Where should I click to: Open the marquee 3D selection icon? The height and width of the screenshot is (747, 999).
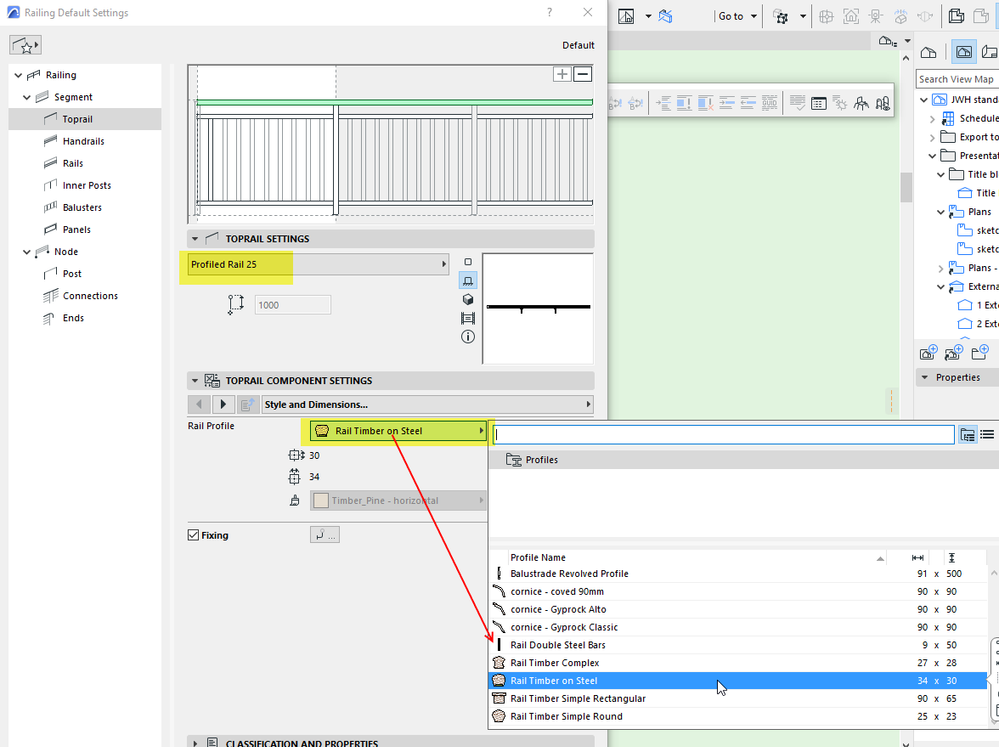click(x=781, y=17)
